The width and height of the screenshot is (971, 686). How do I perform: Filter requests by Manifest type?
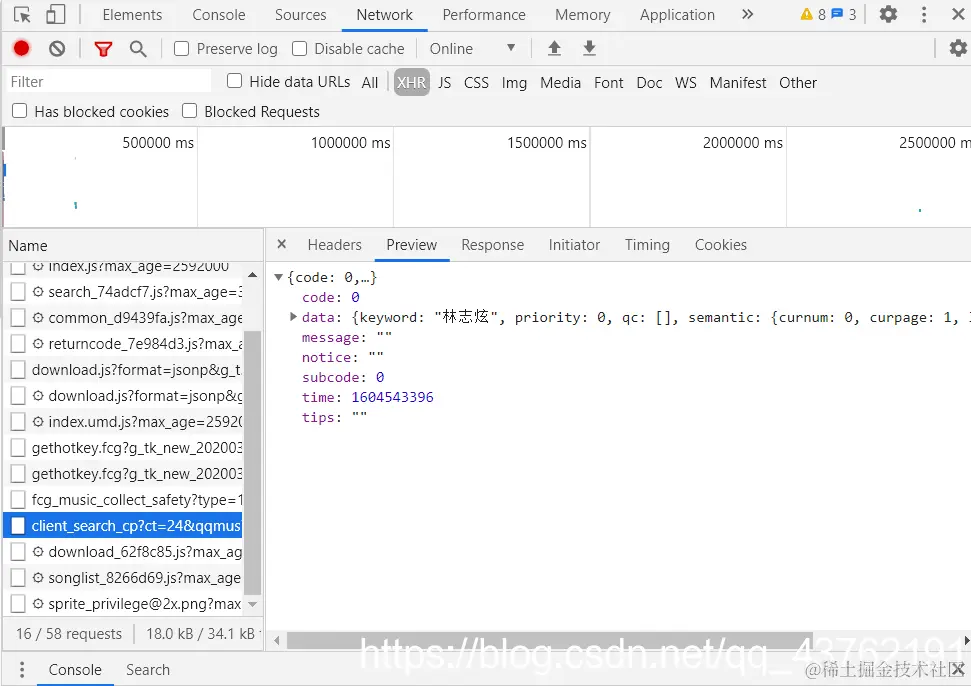click(738, 82)
